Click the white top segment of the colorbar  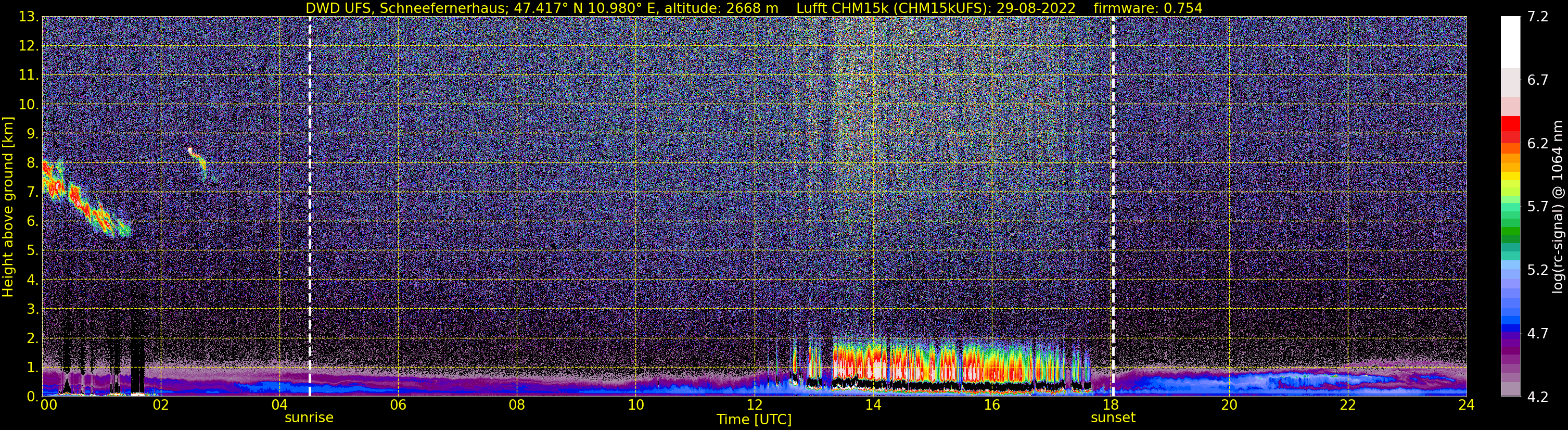[x=1511, y=42]
